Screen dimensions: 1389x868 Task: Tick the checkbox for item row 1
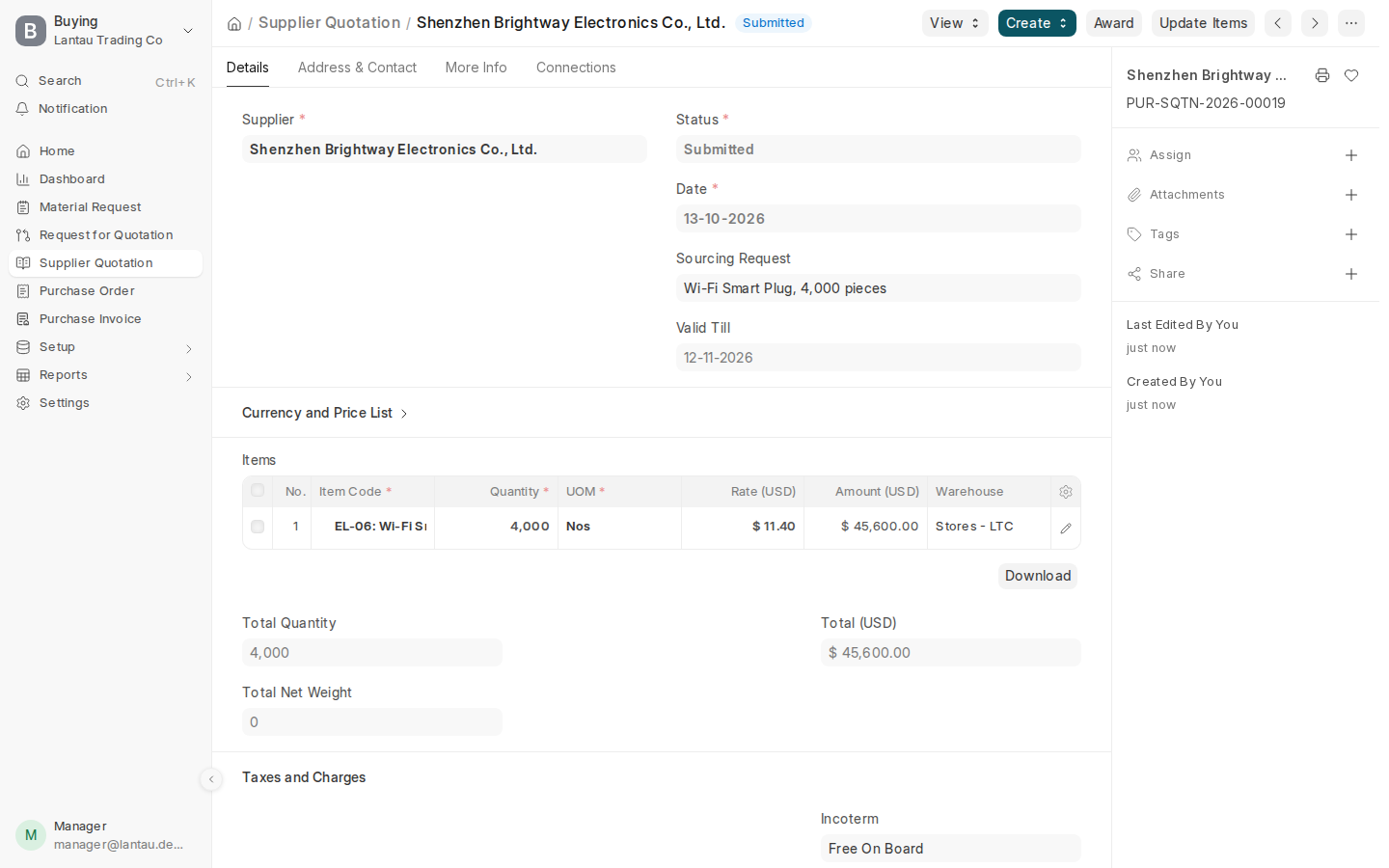pyautogui.click(x=258, y=527)
